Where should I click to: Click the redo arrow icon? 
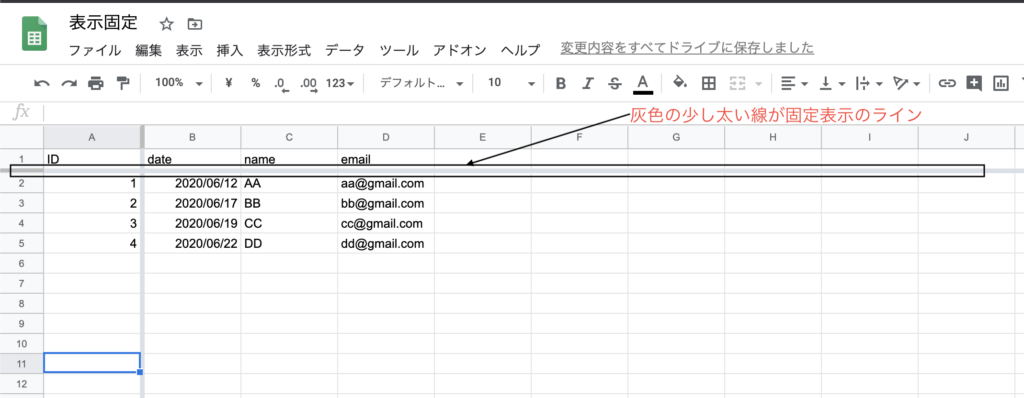tap(69, 83)
